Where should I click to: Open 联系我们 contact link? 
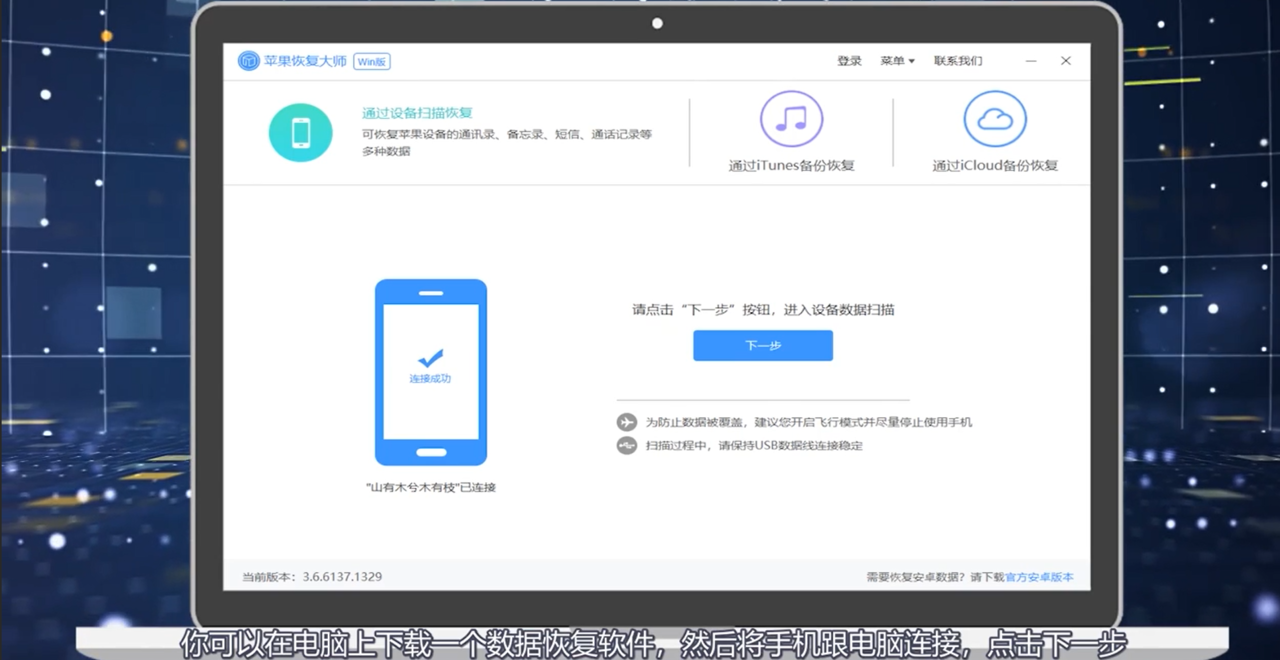[958, 61]
